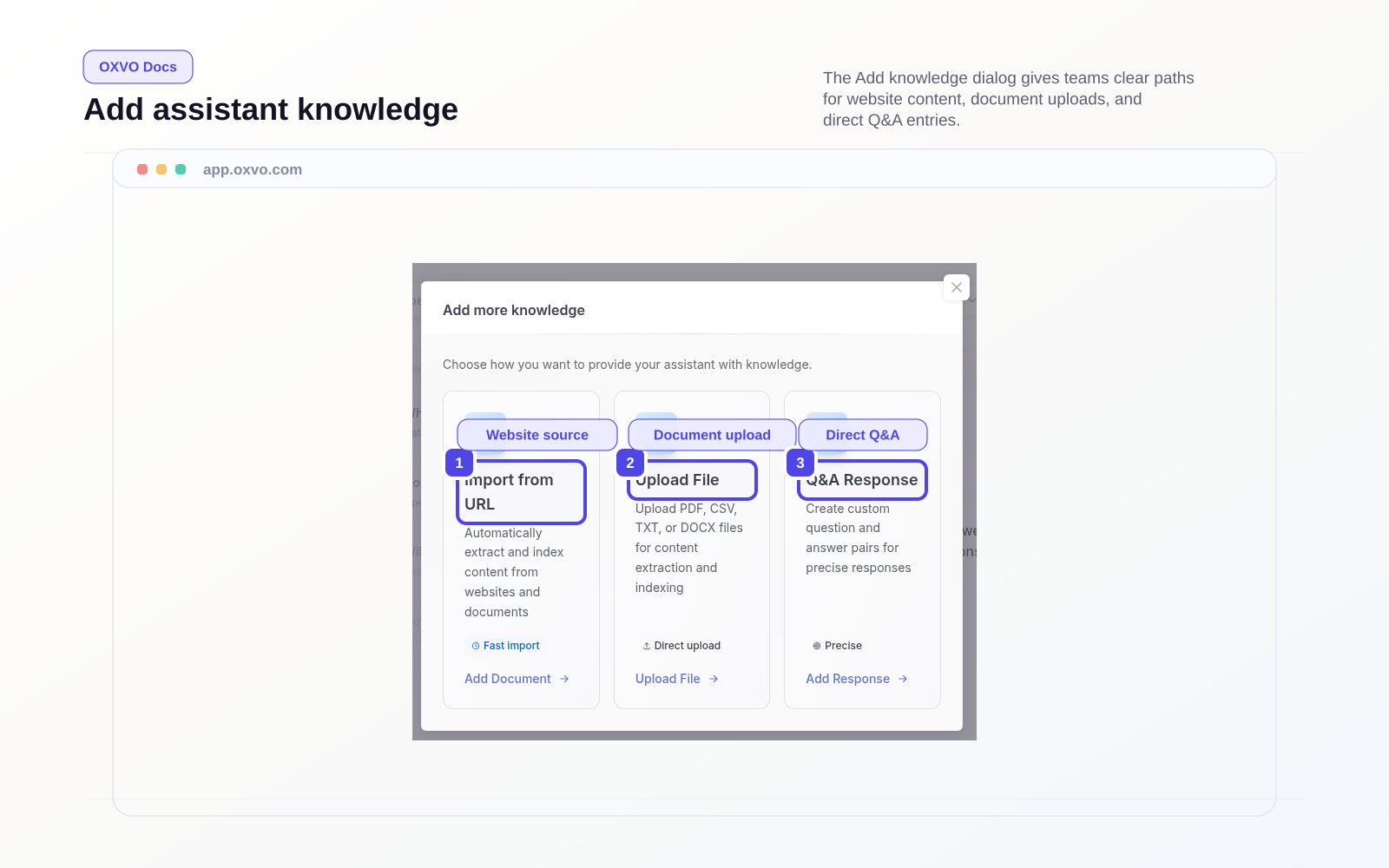Click the clock icon in Fast import badge
This screenshot has height=868, width=1389.
(x=476, y=646)
